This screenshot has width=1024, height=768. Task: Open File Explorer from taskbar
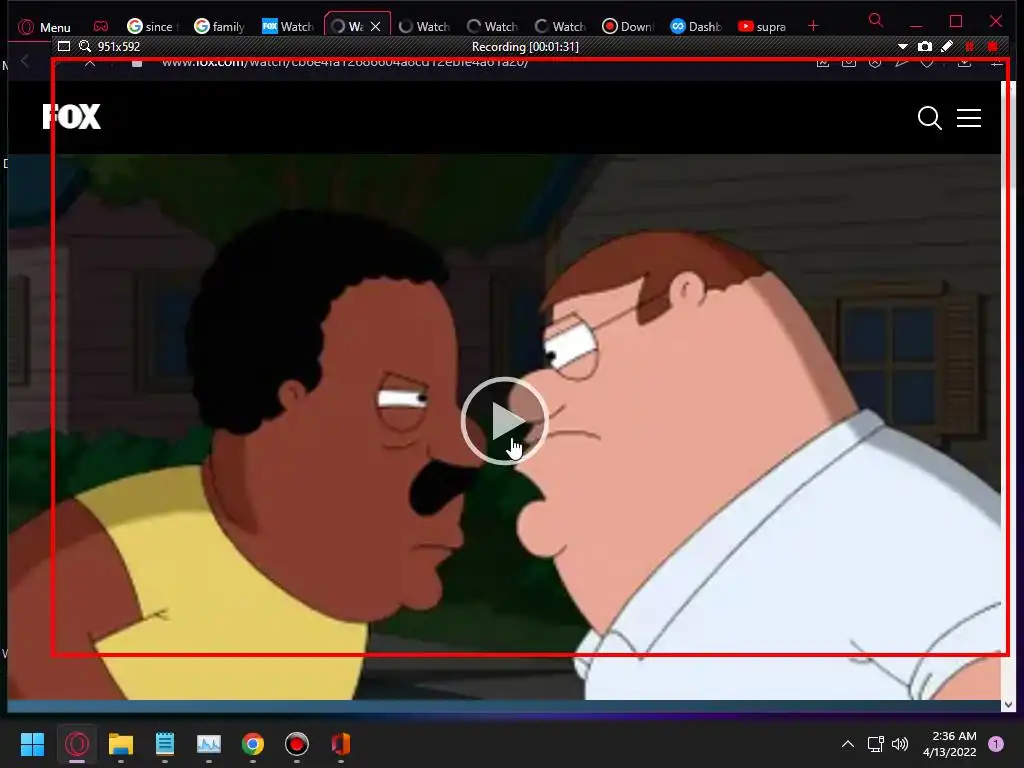pos(121,744)
